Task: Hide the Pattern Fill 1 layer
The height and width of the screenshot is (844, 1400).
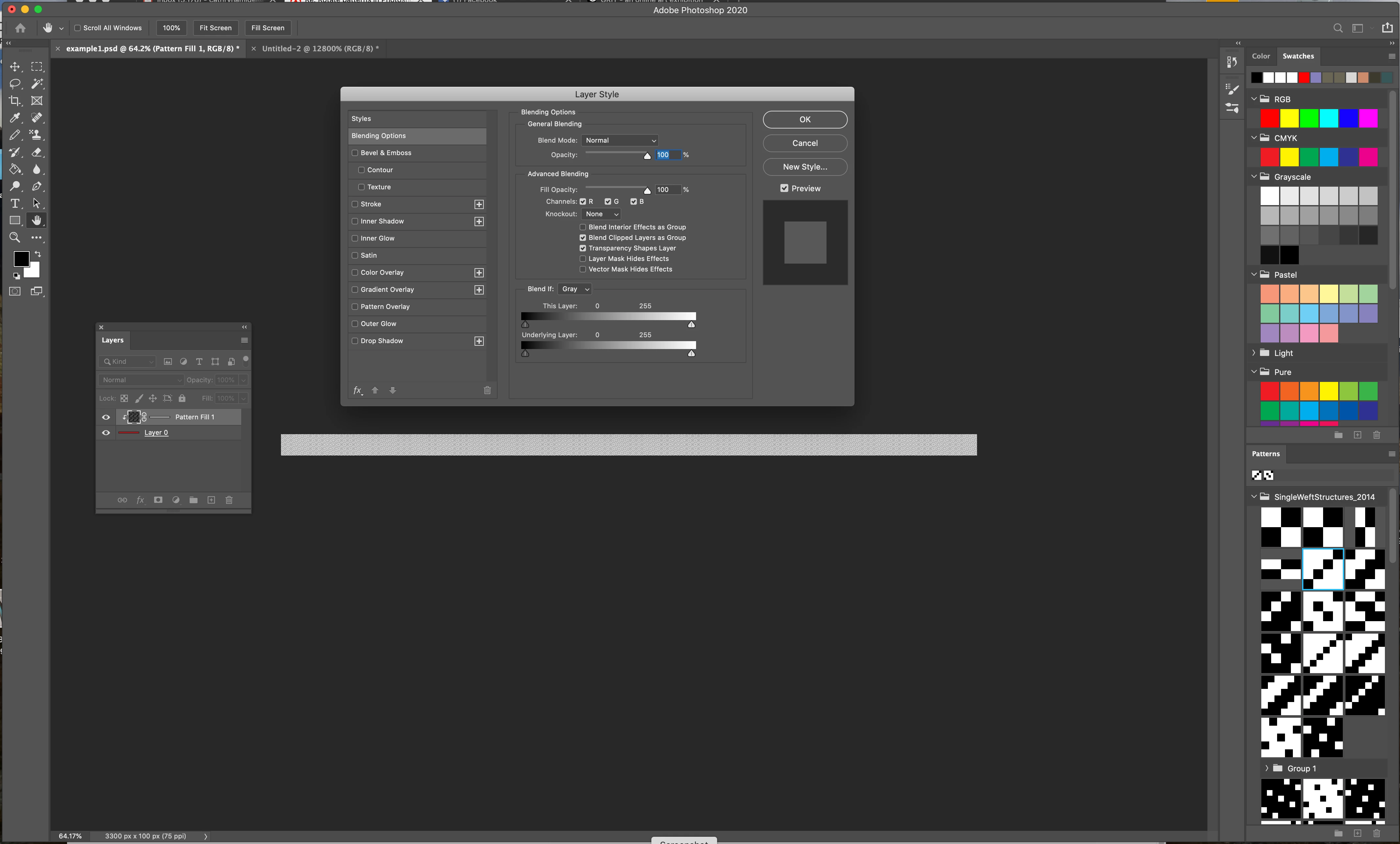Action: click(x=106, y=417)
